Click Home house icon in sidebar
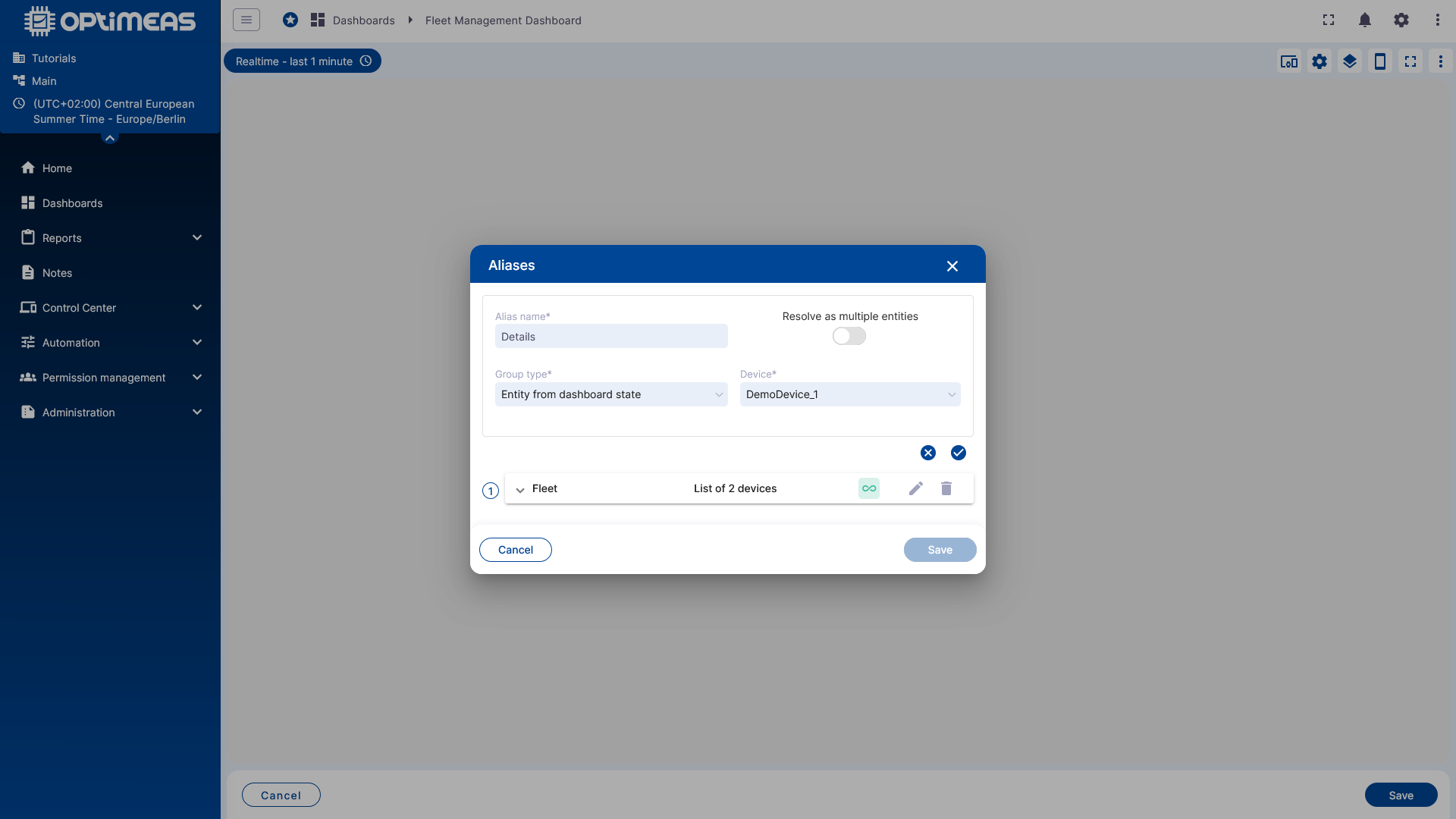Image resolution: width=1456 pixels, height=819 pixels. (28, 168)
